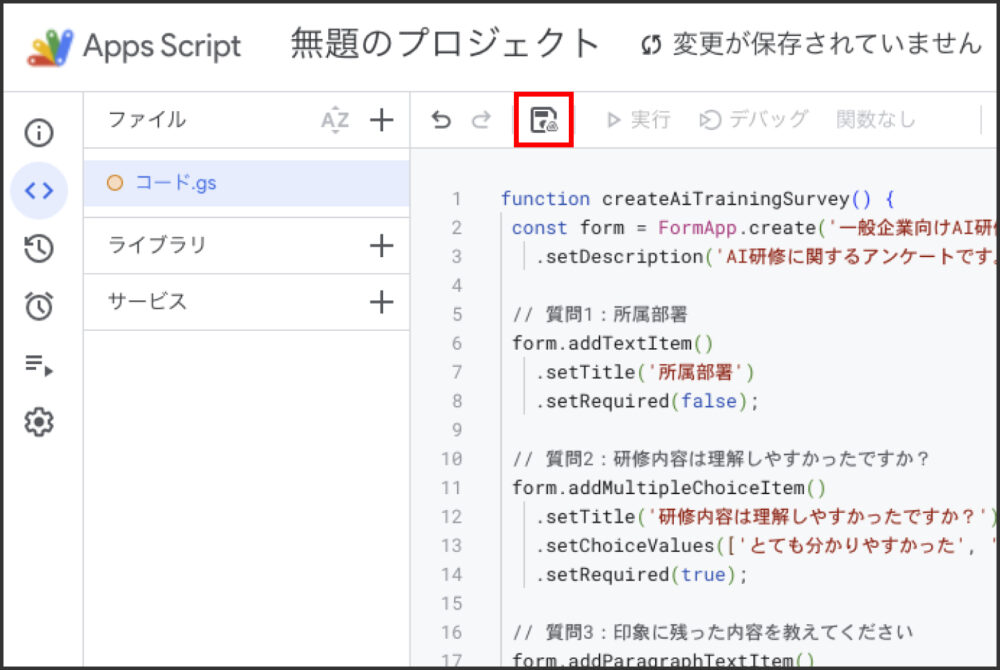Rename the 無題のプロジェクト title

pos(443,43)
